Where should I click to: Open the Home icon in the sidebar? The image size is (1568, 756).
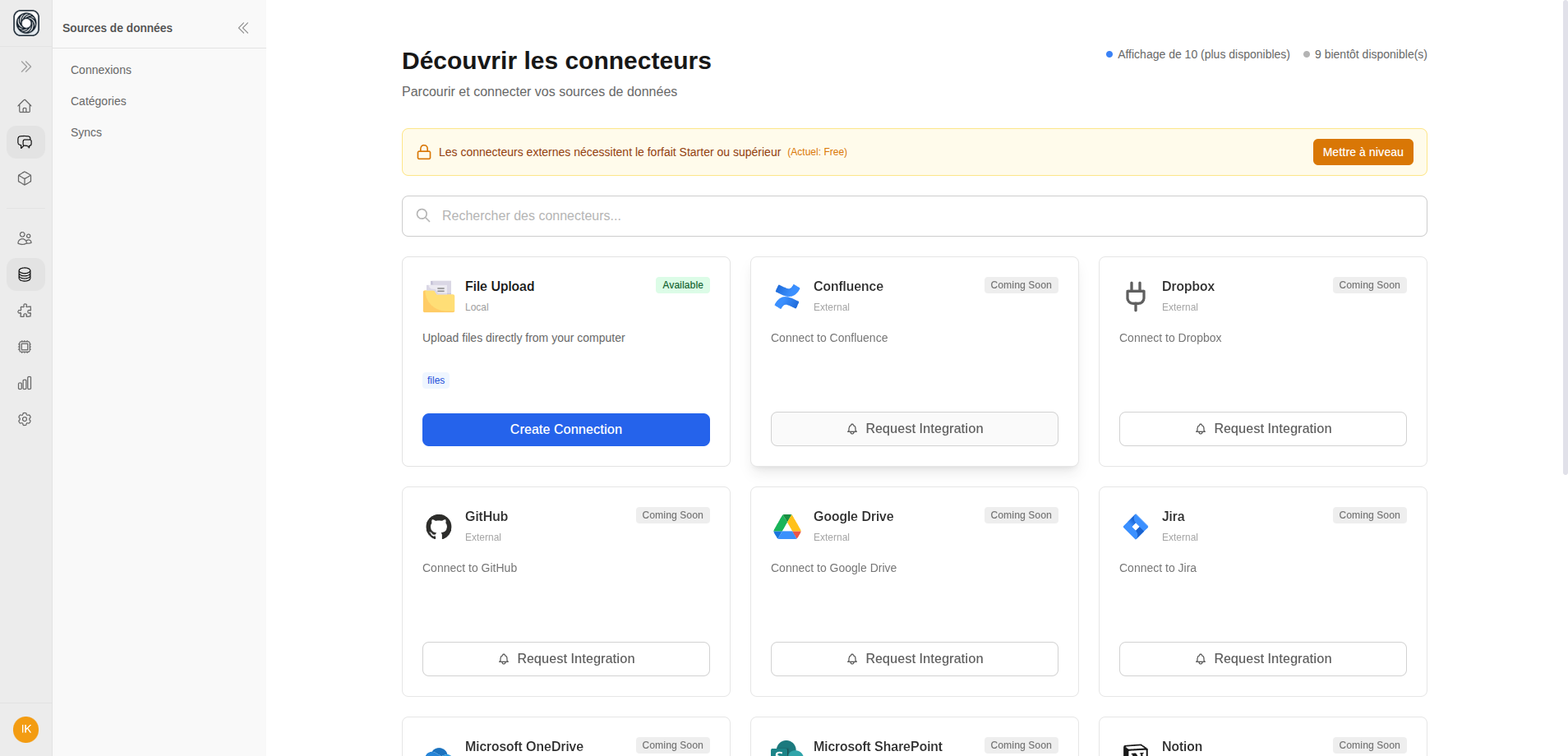point(25,105)
